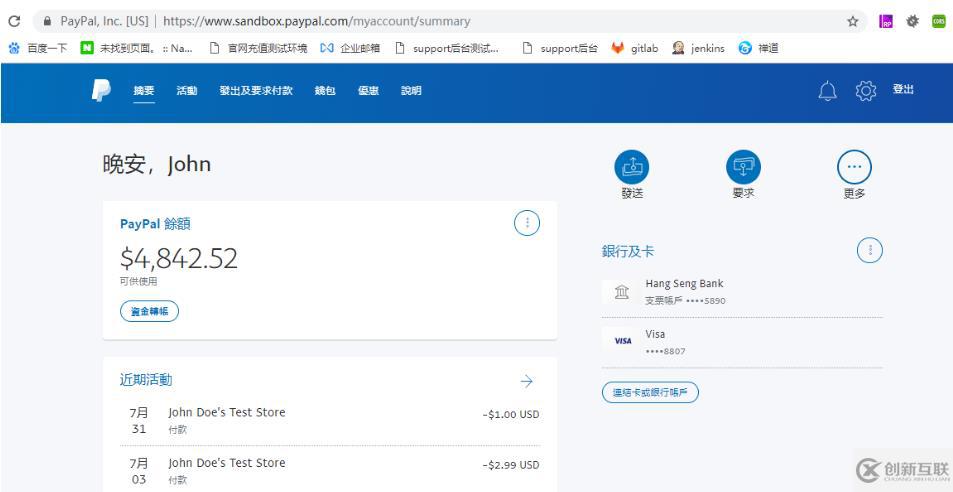Viewport: 953px width, 492px height.
Task: Open the gear extension icon in browser toolbar
Action: tap(912, 21)
